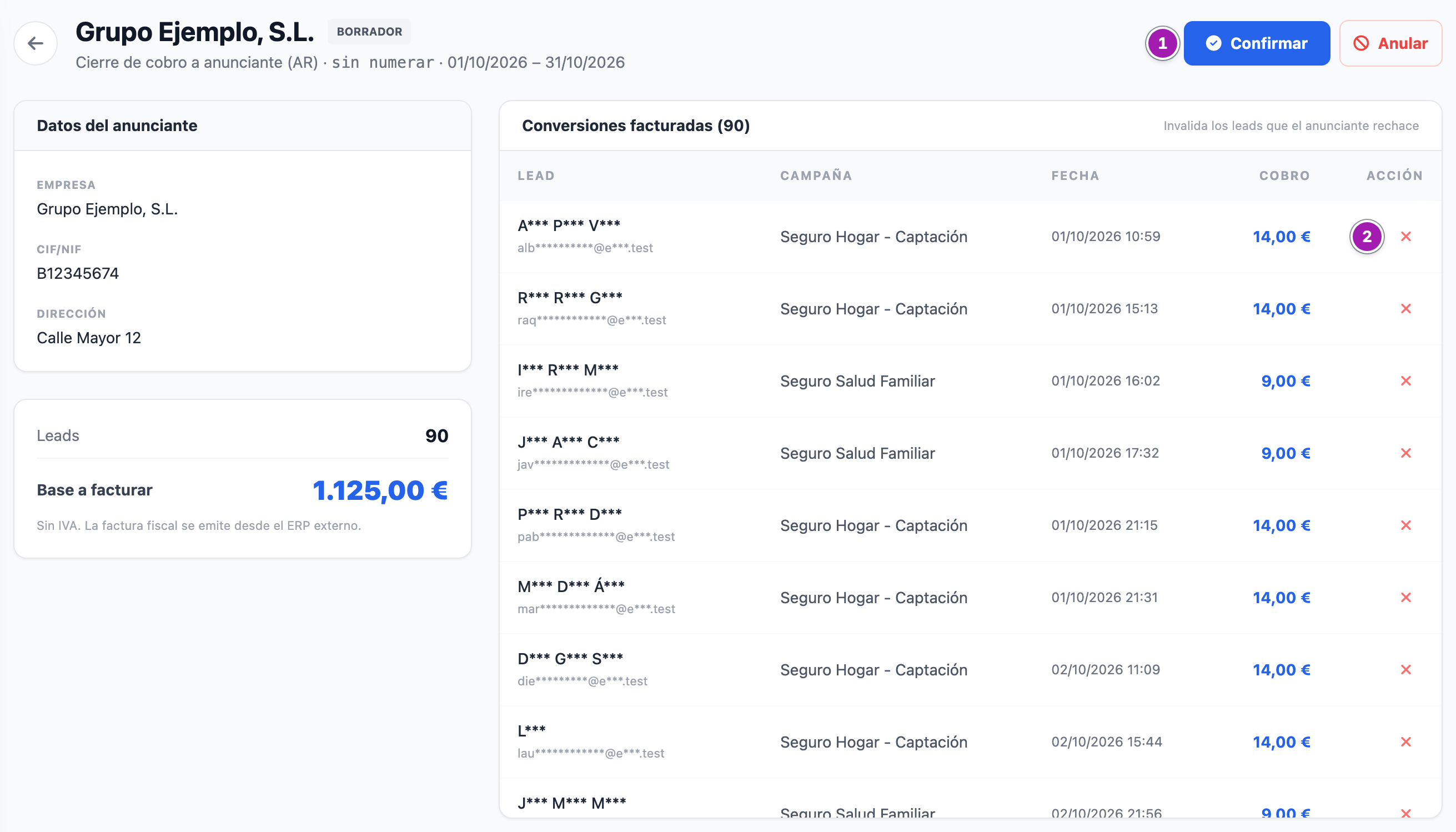Click the COBRO column header
Viewport: 1456px width, 832px height.
coord(1284,176)
